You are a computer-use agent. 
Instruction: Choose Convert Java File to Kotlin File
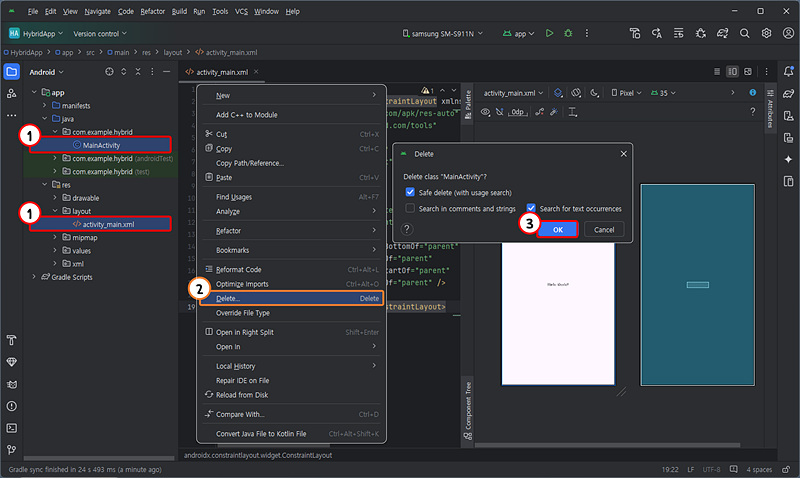pos(291,434)
